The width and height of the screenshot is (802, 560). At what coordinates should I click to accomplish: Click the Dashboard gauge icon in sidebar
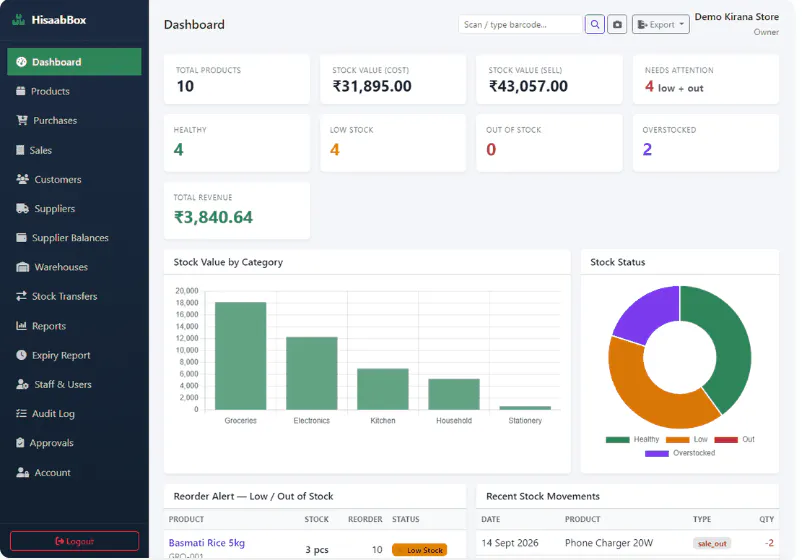(21, 62)
